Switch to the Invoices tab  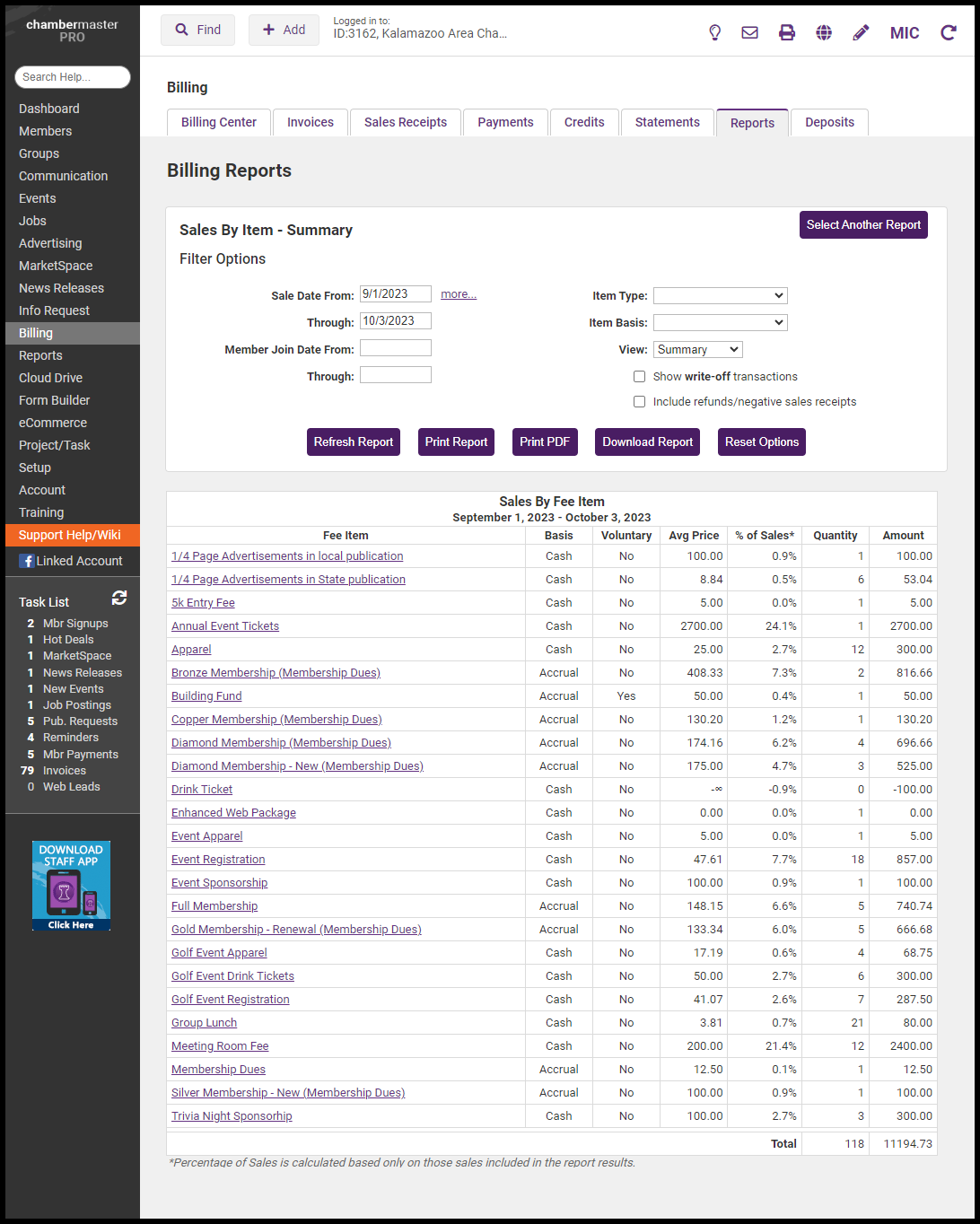tap(310, 122)
